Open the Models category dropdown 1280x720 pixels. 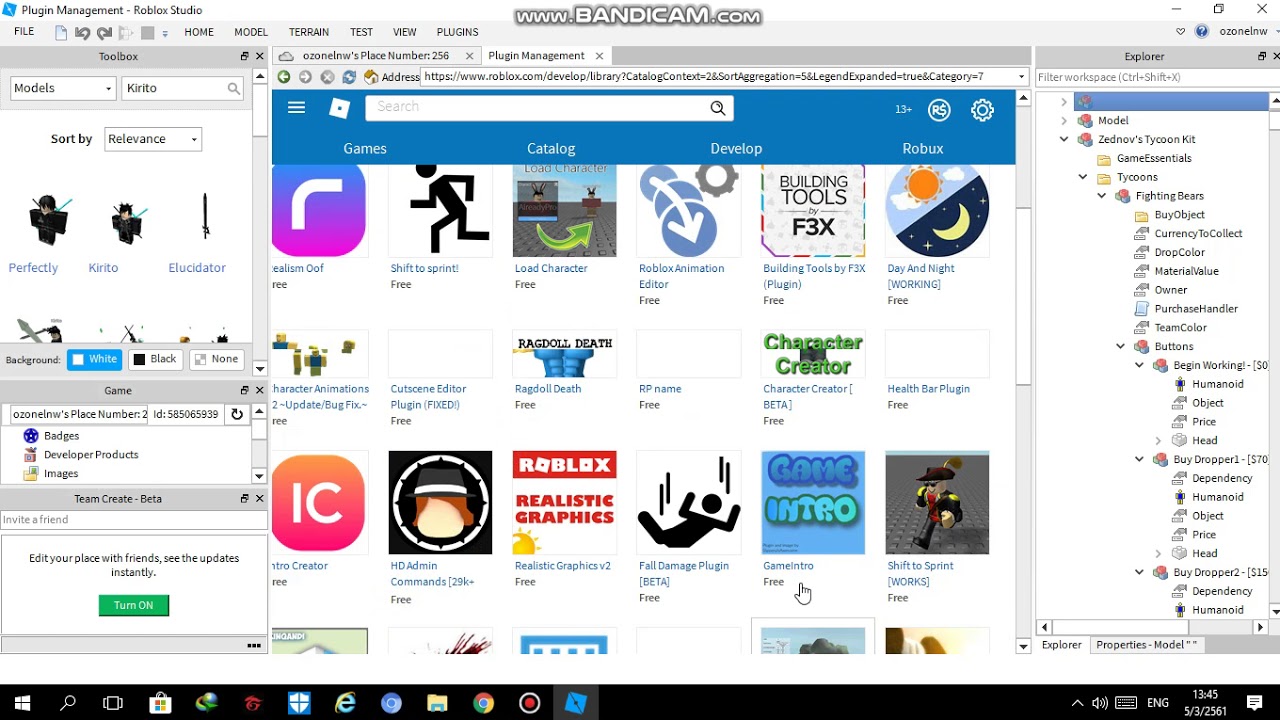click(x=63, y=88)
